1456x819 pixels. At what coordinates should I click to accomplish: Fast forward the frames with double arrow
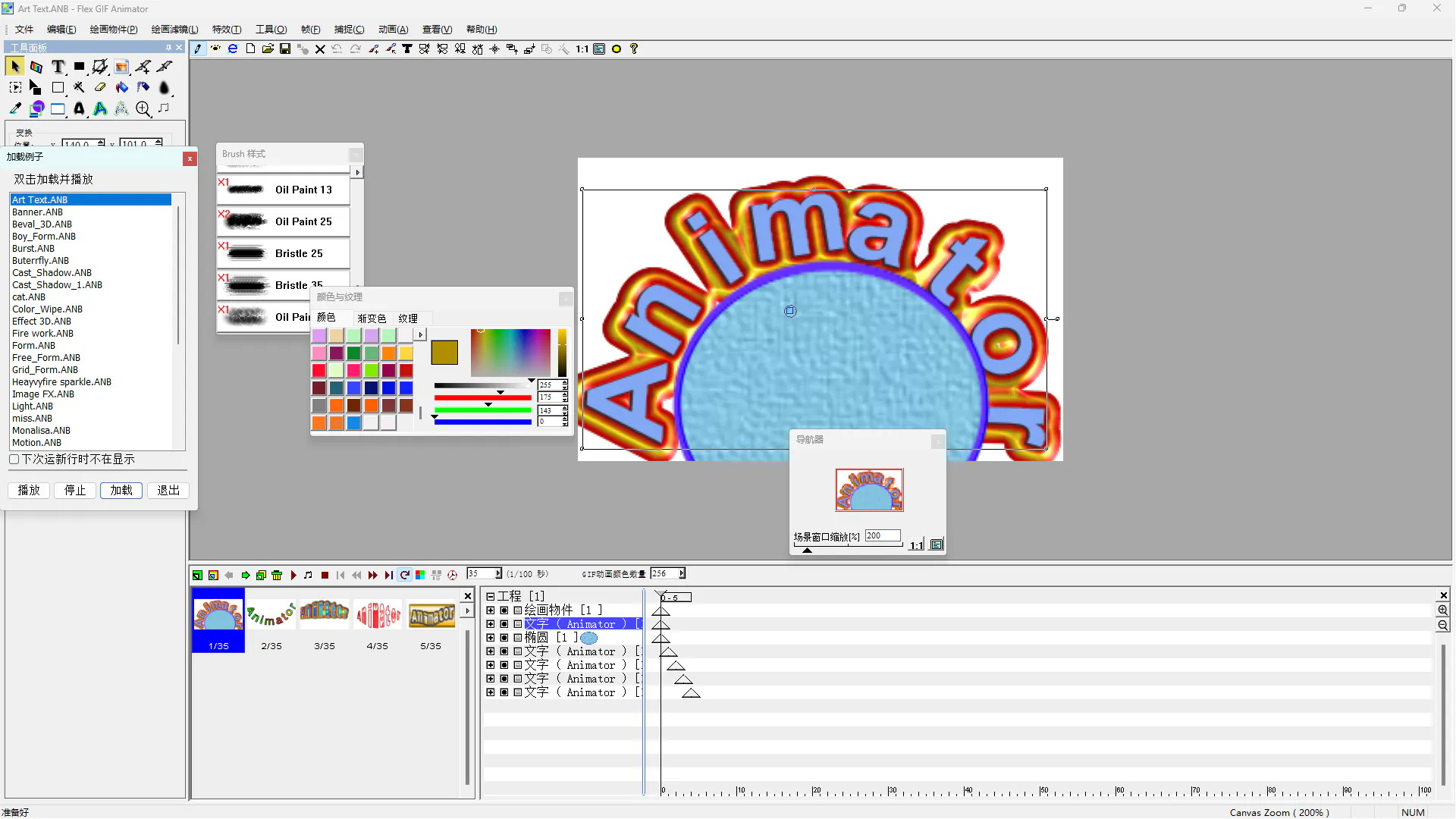[372, 576]
